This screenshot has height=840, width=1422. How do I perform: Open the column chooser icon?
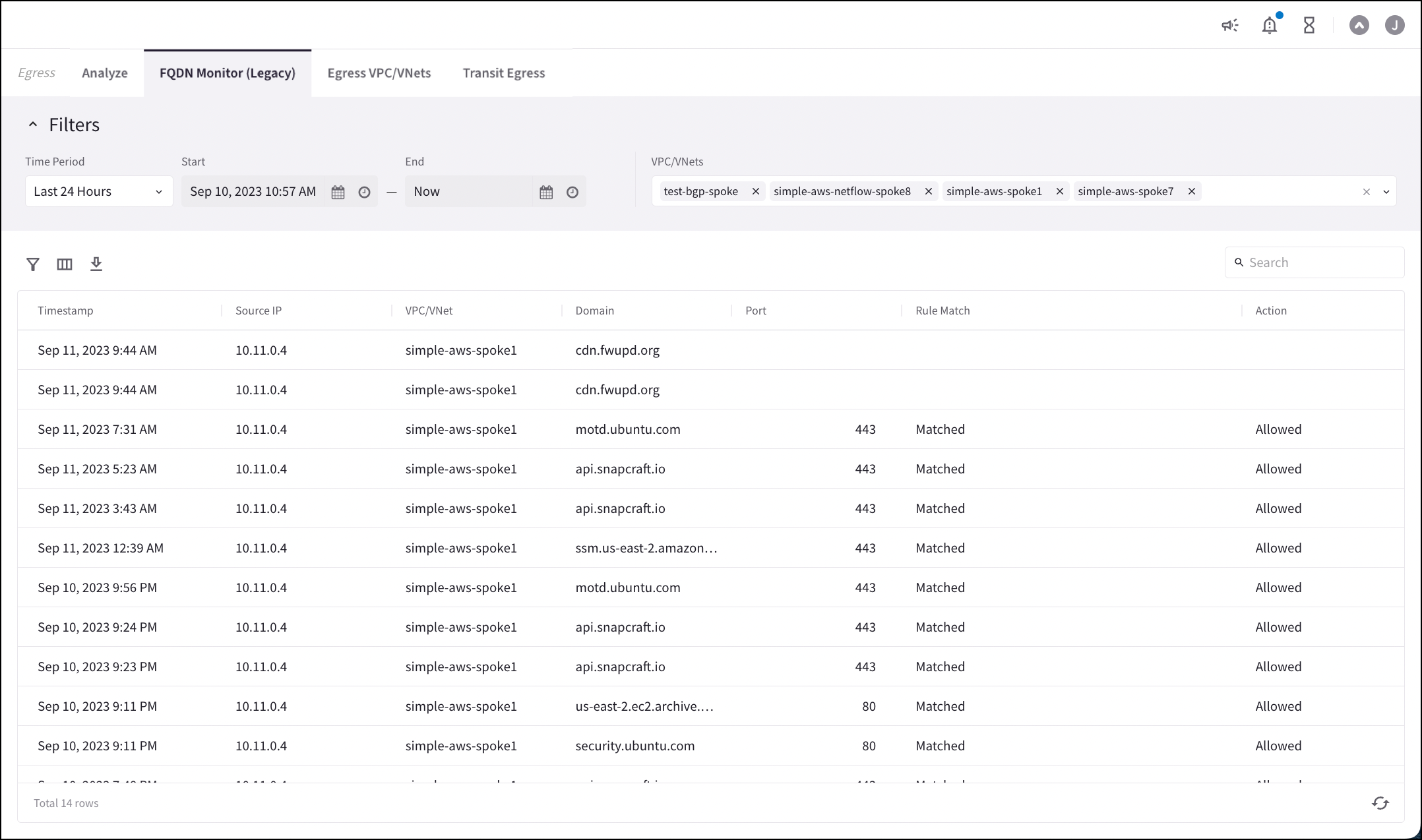click(65, 264)
